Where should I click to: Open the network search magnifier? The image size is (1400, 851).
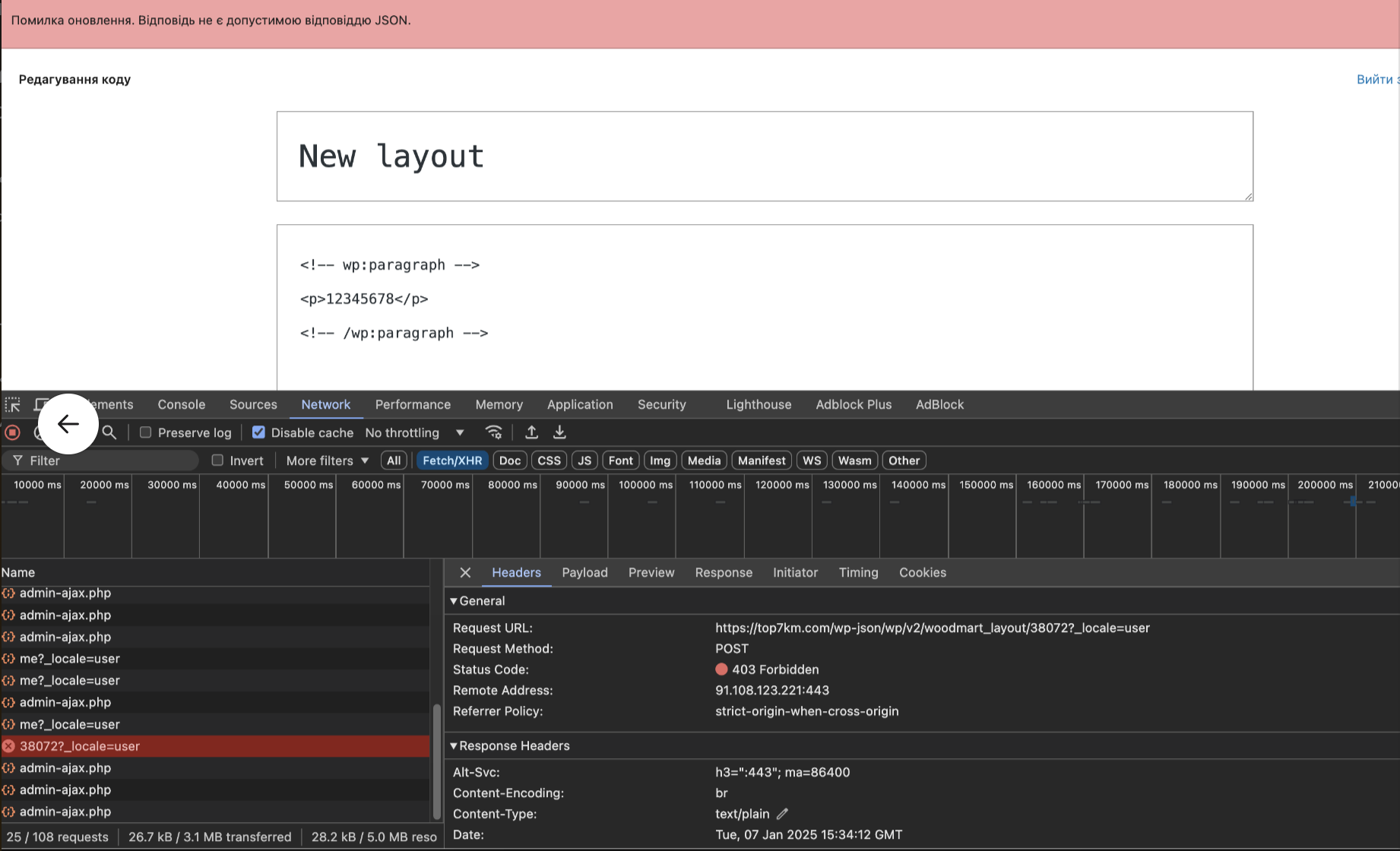(x=109, y=432)
